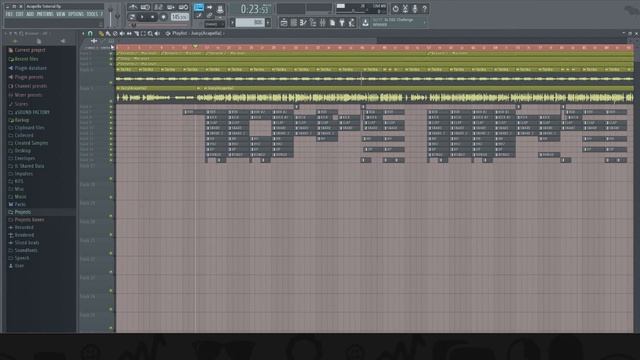The width and height of the screenshot is (640, 360).
Task: Select the Select tool in playlist toolbar
Action: point(143,33)
